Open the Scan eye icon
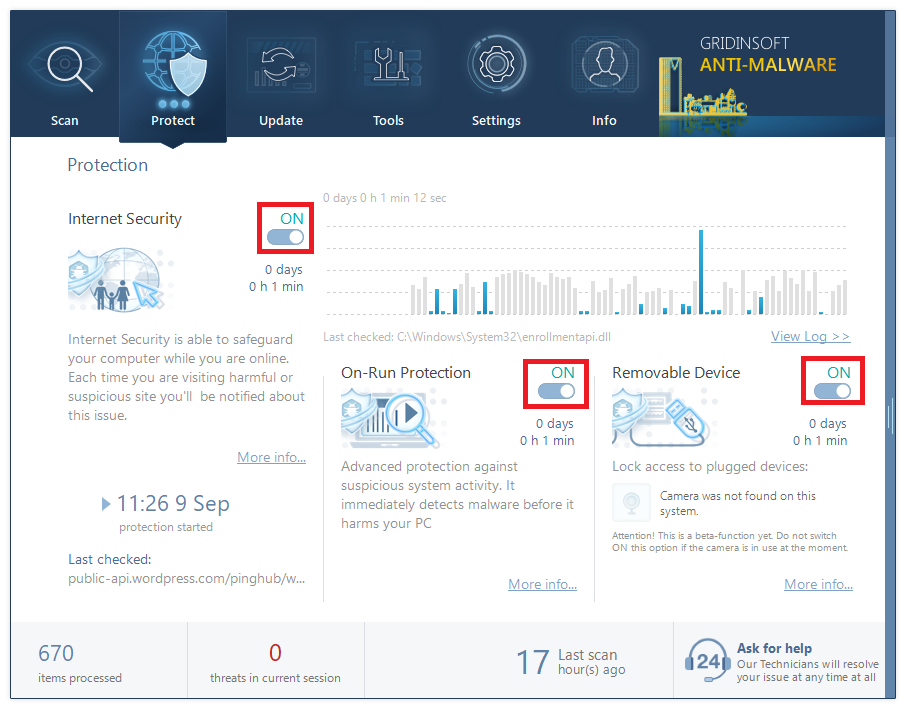The width and height of the screenshot is (907, 710). pyautogui.click(x=65, y=67)
